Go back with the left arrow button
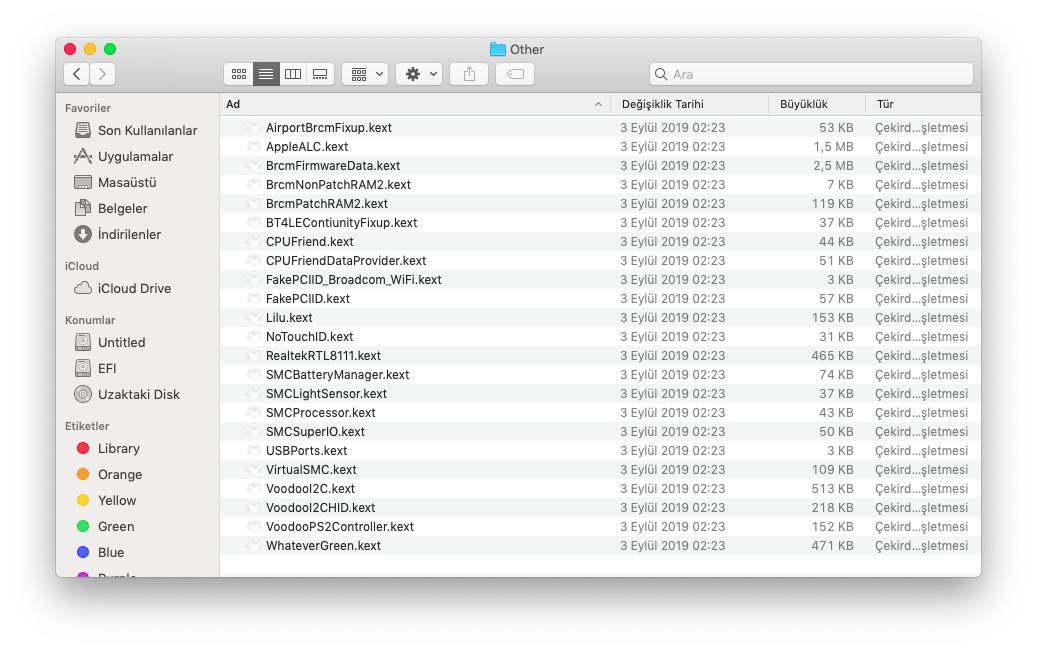 click(77, 74)
